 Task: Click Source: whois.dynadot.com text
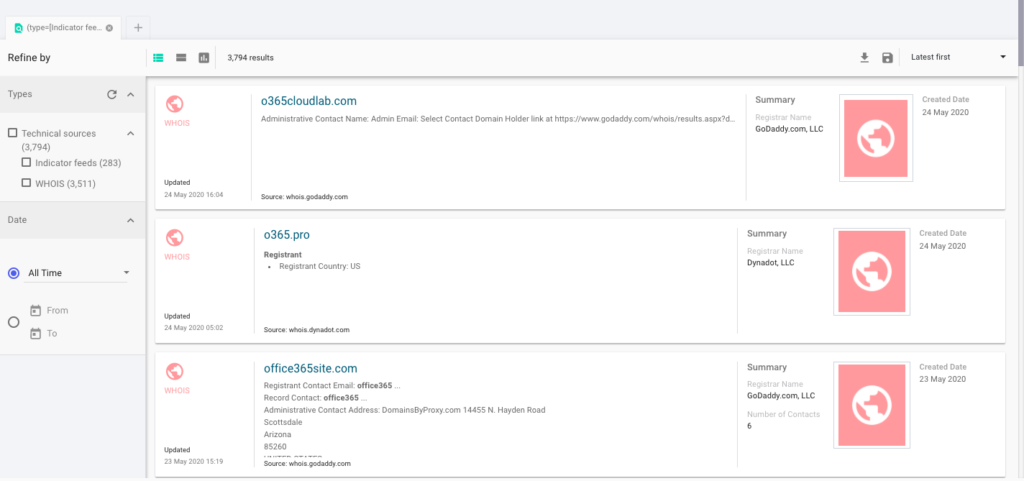306,330
